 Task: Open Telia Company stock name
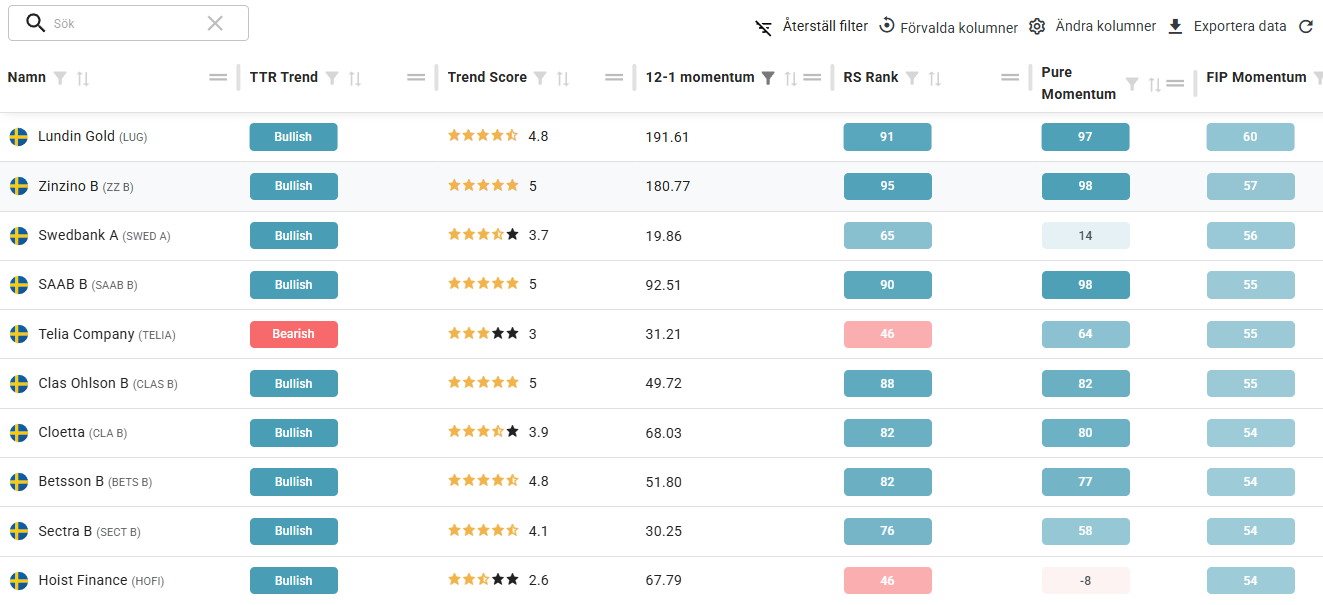pos(86,334)
